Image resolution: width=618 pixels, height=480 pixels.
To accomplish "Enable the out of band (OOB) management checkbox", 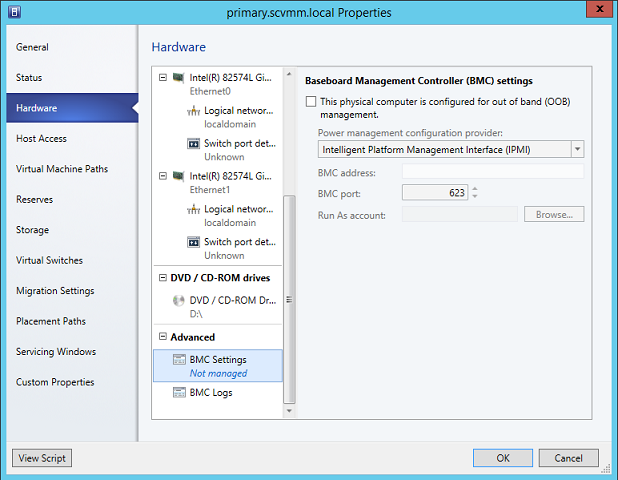I will click(311, 102).
